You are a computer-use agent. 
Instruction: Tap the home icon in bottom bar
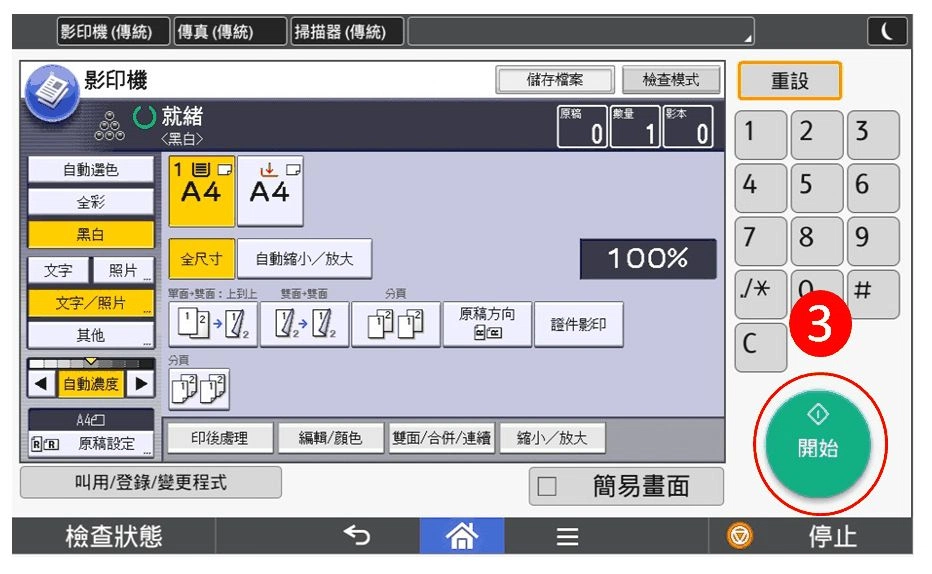pos(461,537)
